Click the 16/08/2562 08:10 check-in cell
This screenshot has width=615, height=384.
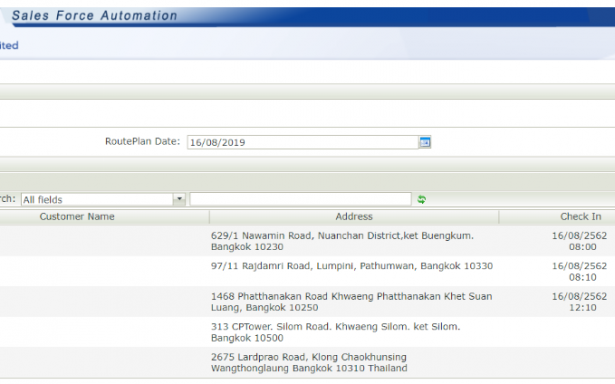pyautogui.click(x=580, y=271)
